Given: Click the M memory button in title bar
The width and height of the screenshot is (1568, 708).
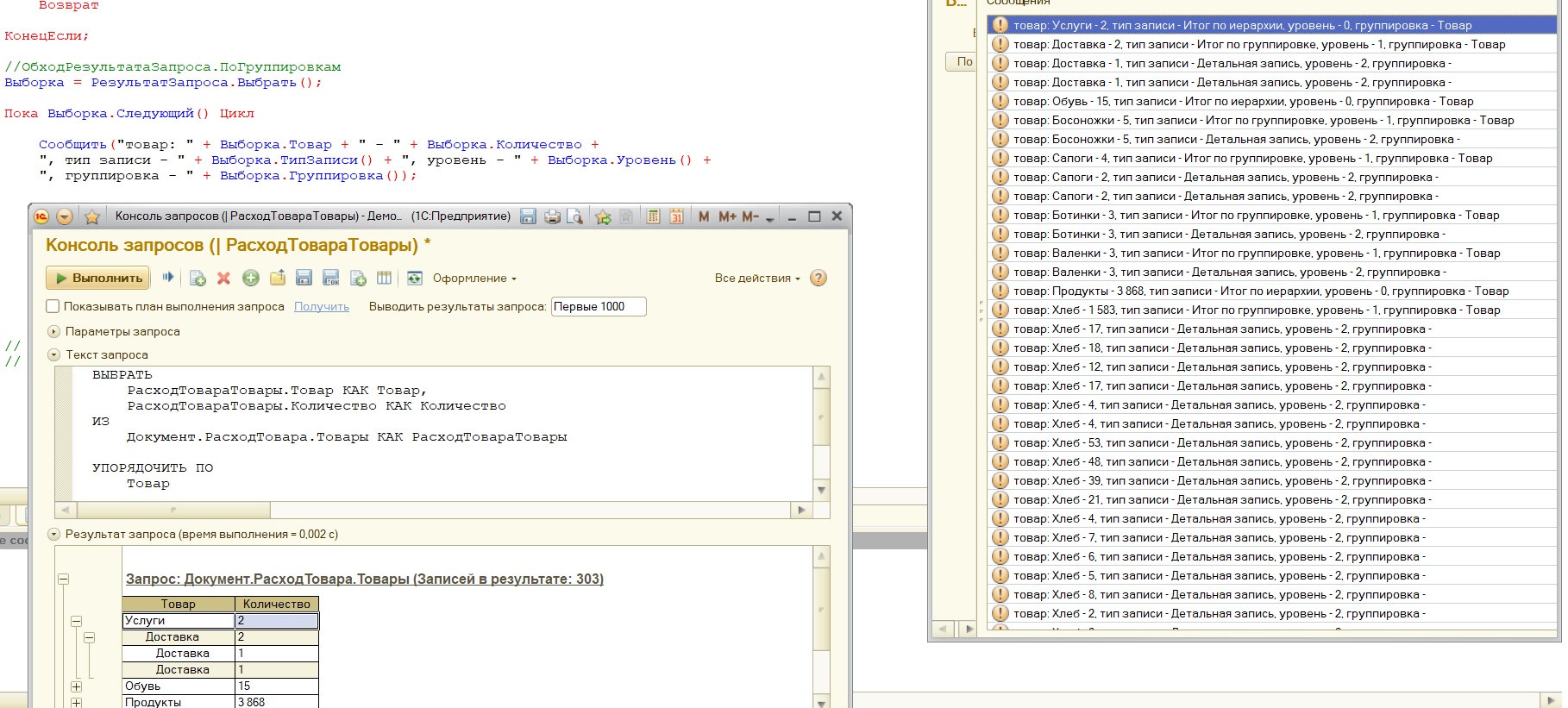Looking at the screenshot, I should pyautogui.click(x=704, y=216).
